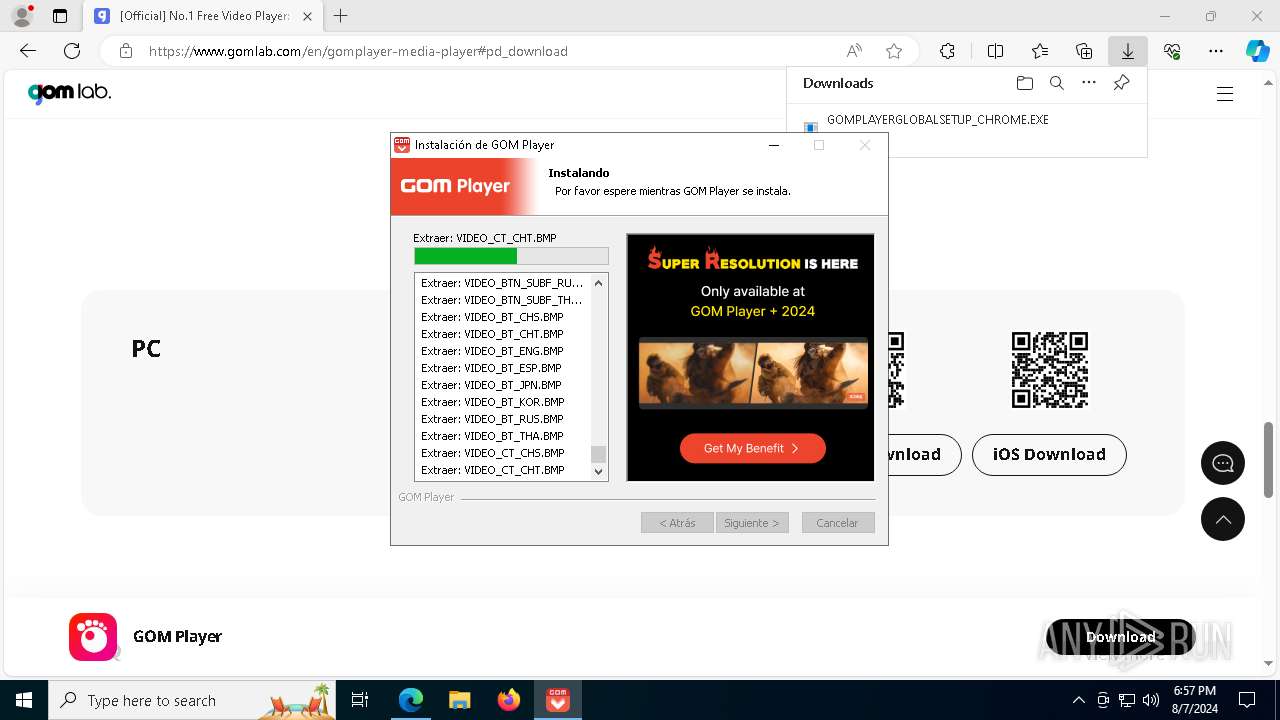Minimize the GOM Player installer window
Screen dimensions: 1280x720
773,145
